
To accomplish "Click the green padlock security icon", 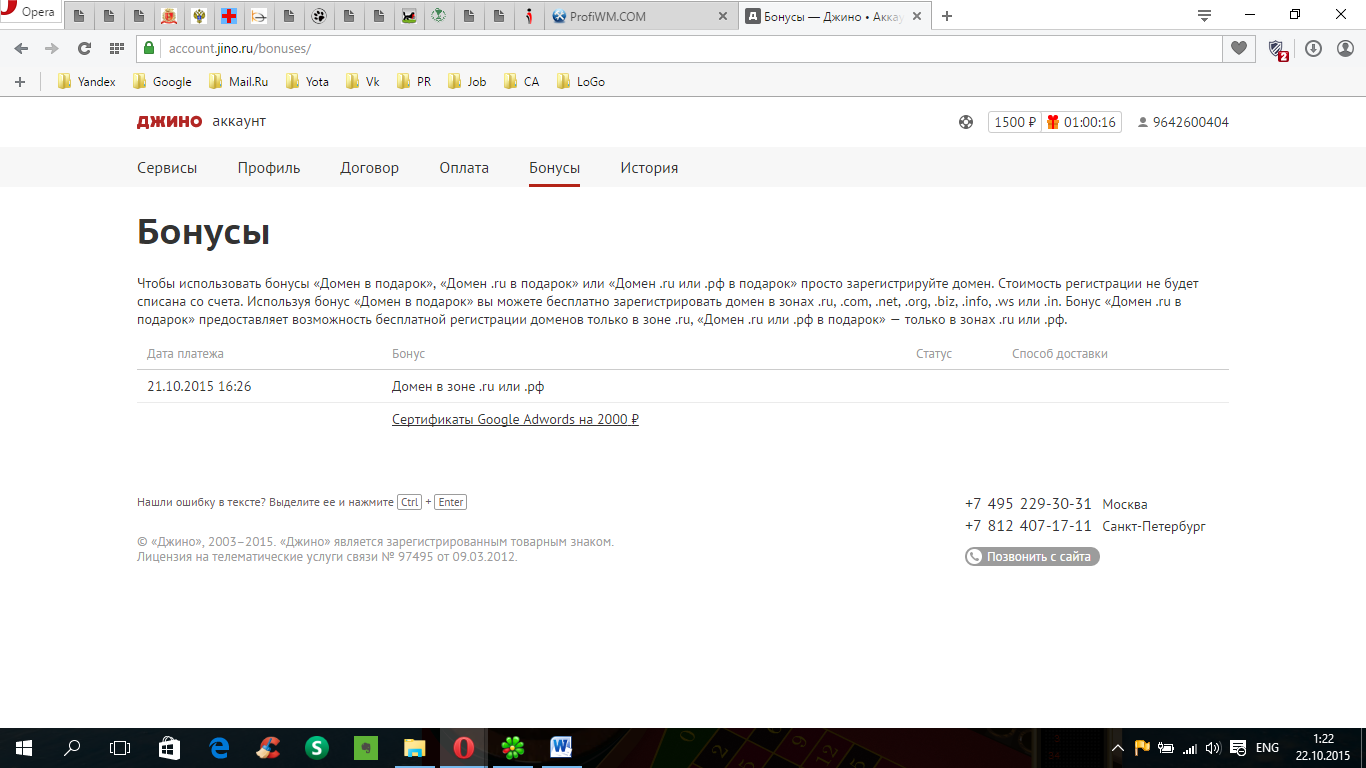I will point(149,48).
